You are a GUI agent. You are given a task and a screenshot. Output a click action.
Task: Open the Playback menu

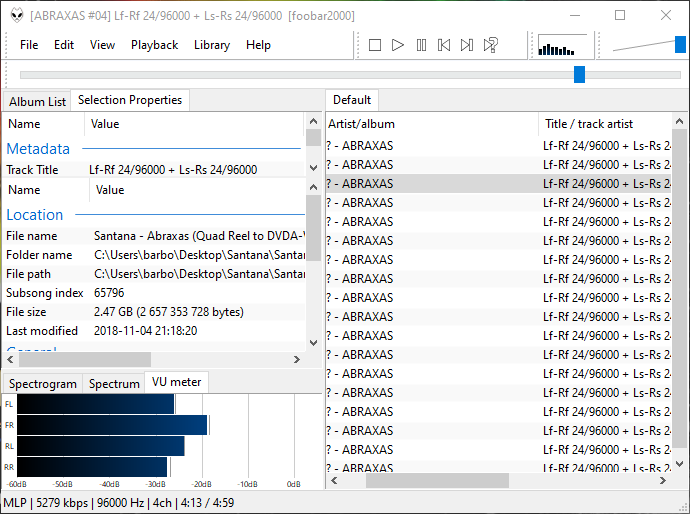pyautogui.click(x=154, y=45)
